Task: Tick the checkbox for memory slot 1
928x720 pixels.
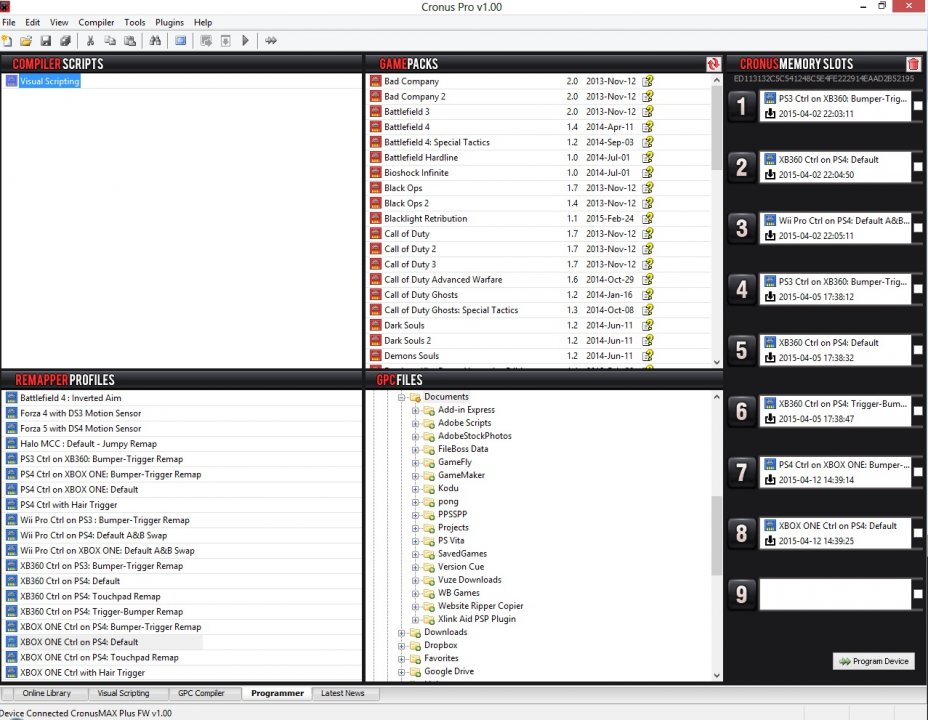Action: coord(918,106)
